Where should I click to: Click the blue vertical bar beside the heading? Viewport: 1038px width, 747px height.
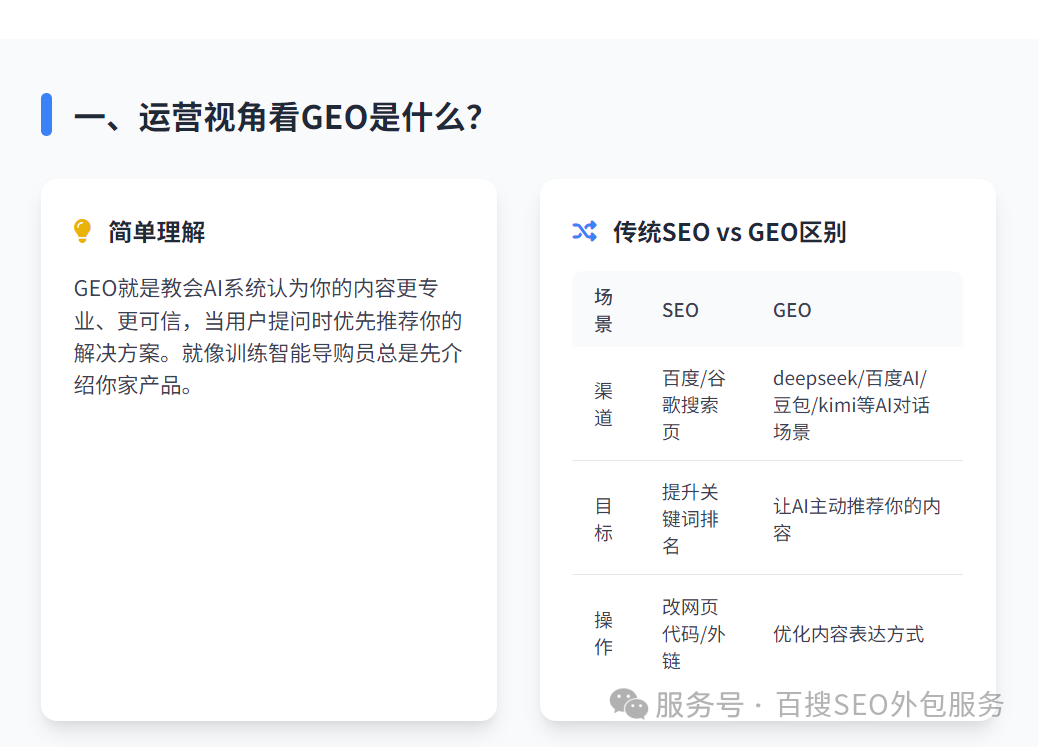pyautogui.click(x=46, y=114)
